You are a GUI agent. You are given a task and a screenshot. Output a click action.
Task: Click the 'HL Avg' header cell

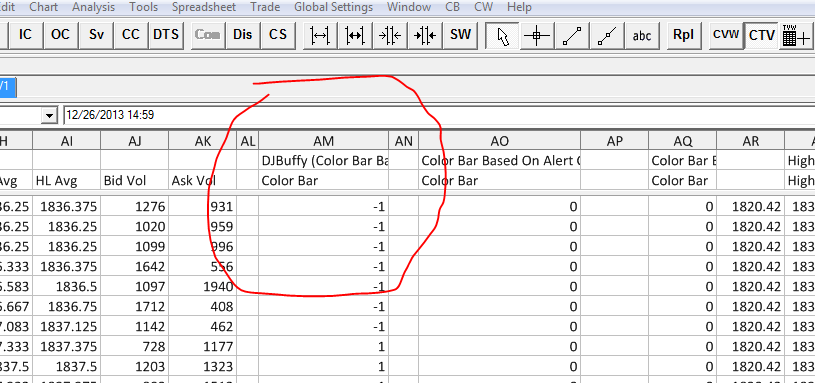coord(67,180)
